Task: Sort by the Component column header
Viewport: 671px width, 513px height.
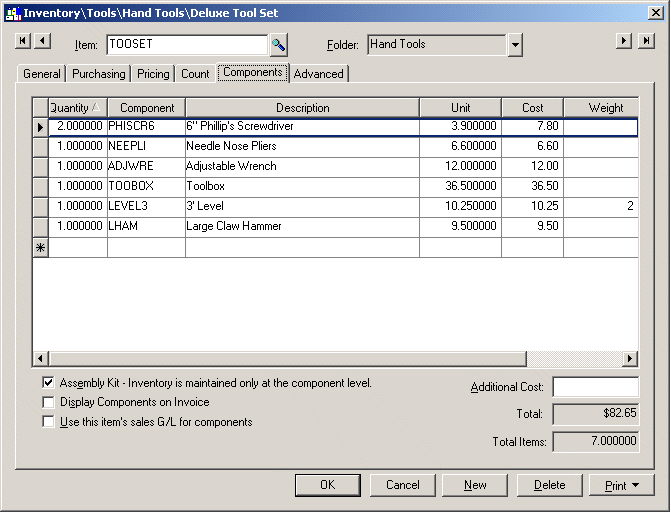Action: [147, 107]
